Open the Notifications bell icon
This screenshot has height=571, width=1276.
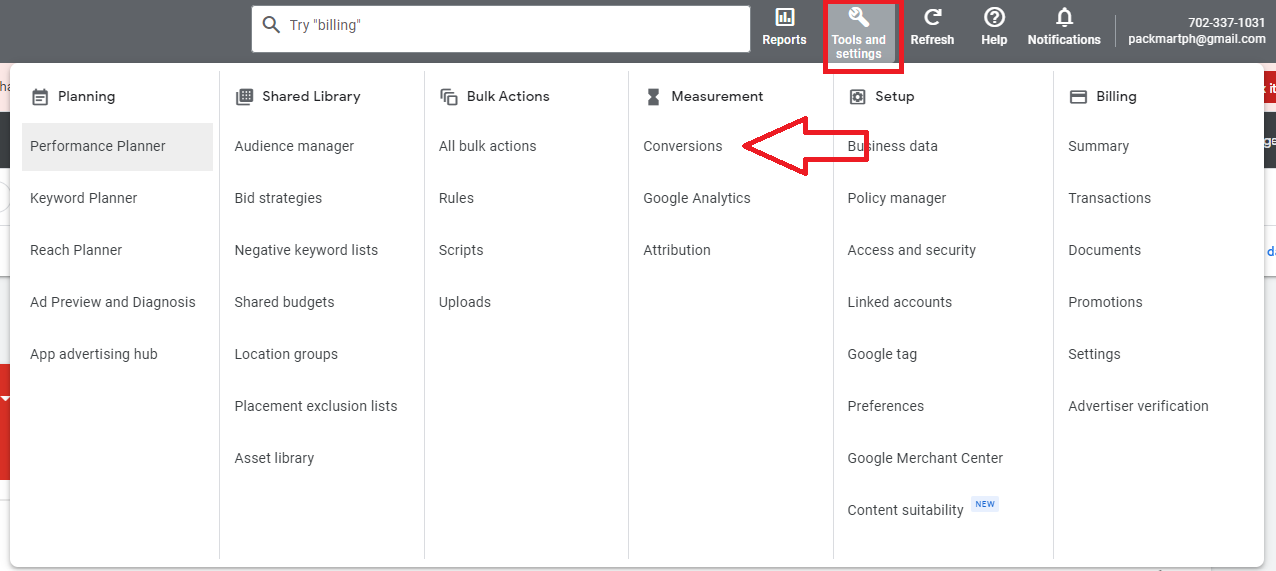1064,18
